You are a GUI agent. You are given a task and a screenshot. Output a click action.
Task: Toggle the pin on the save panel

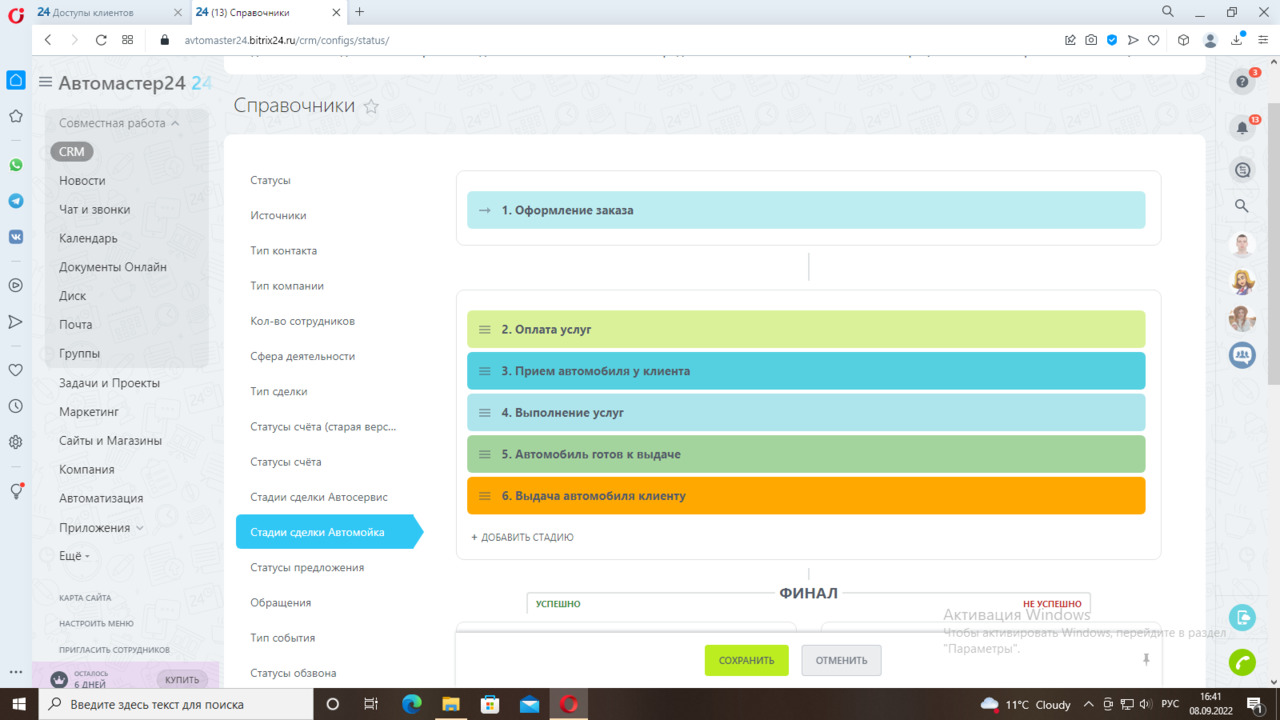click(x=1146, y=660)
